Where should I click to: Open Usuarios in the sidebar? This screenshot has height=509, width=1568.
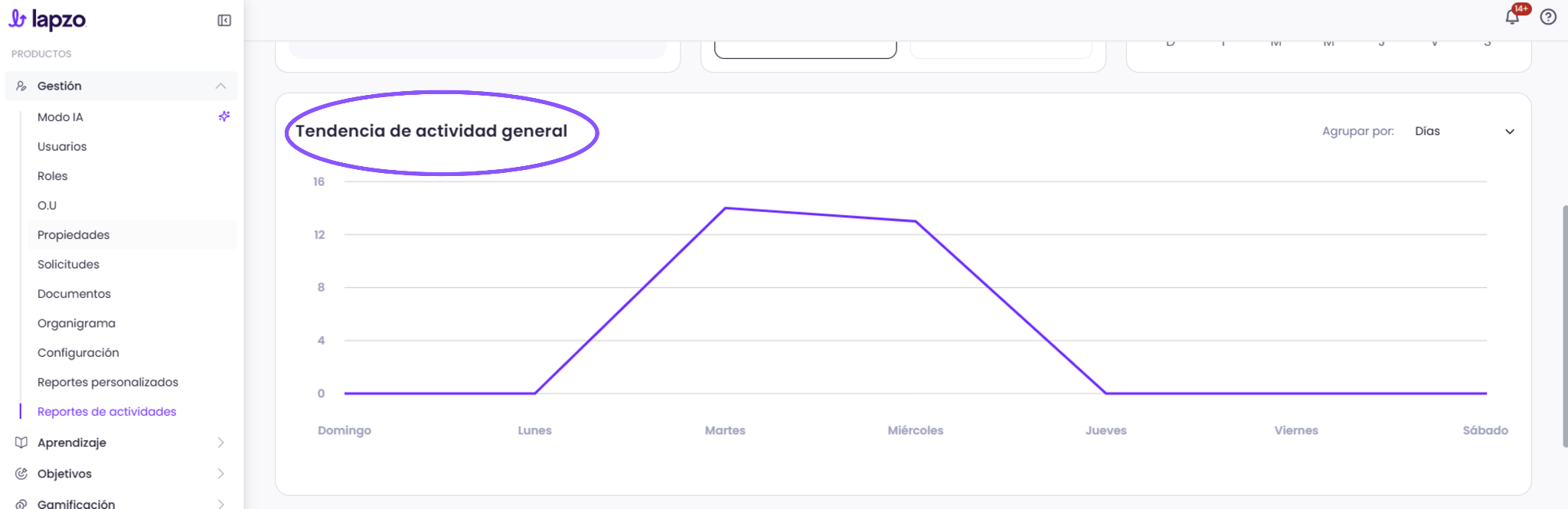pos(62,146)
